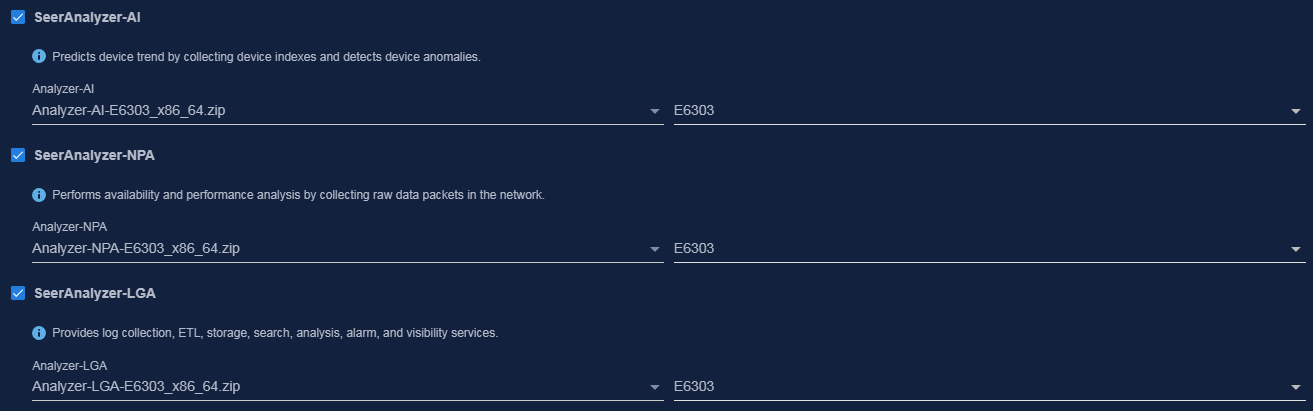
Task: Click arrow icon of Analyzer-AI package dropdown
Action: click(x=655, y=111)
